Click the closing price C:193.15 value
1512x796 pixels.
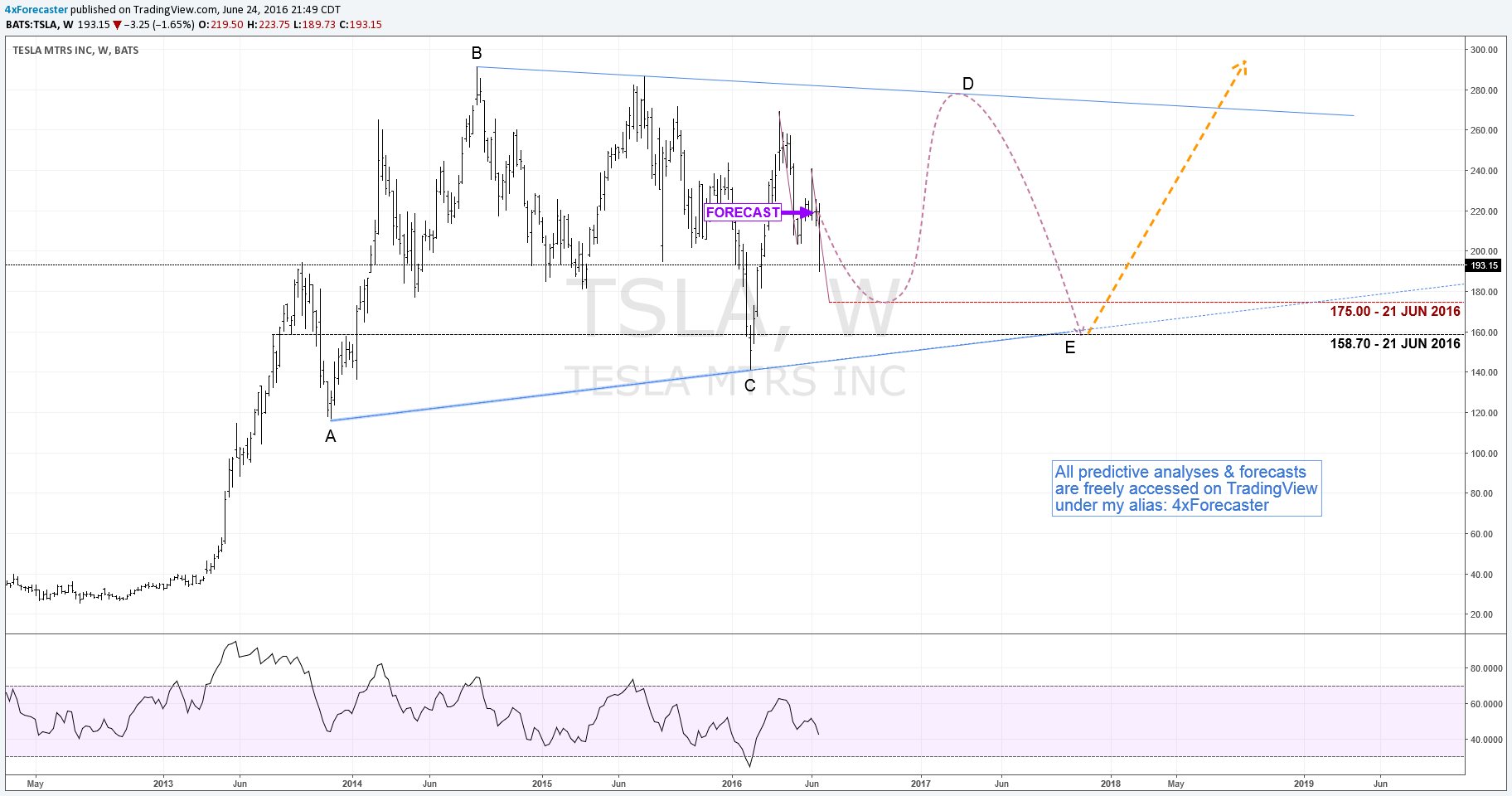click(361, 25)
